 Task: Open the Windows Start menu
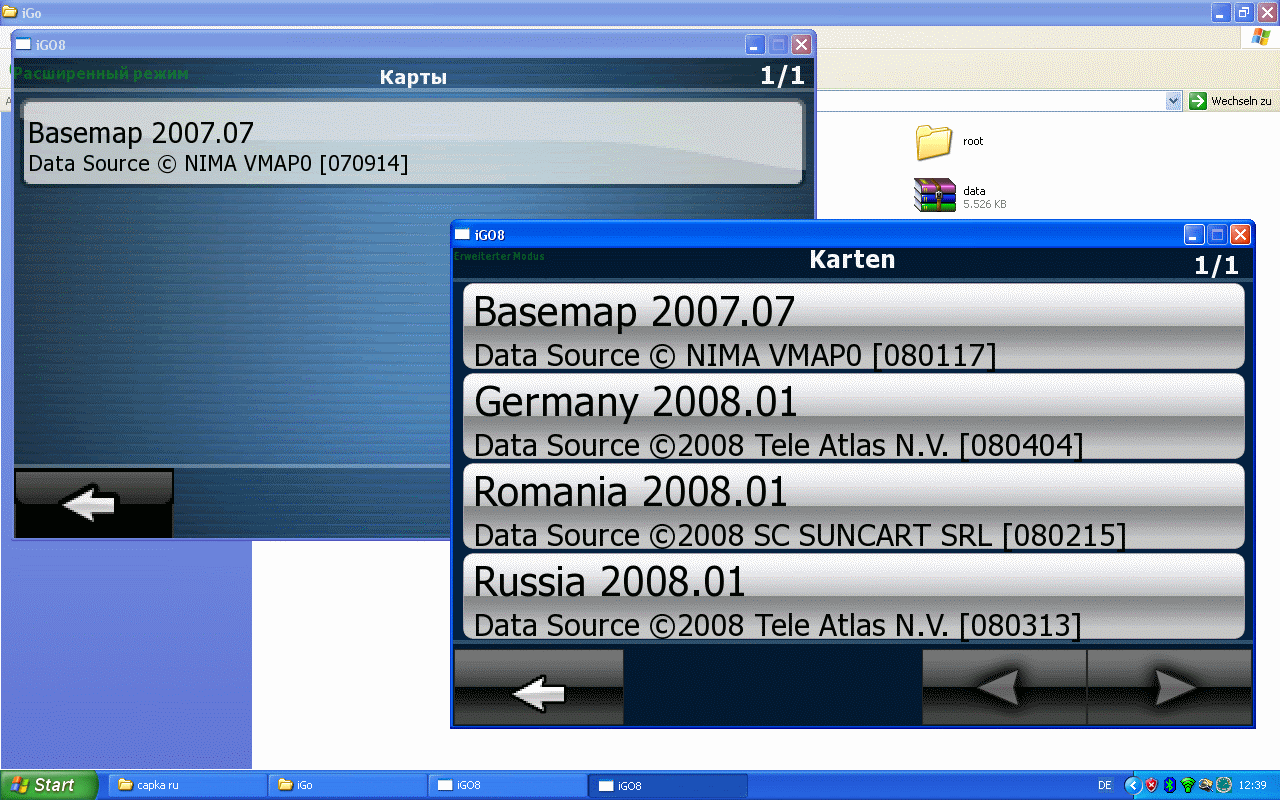(x=49, y=785)
